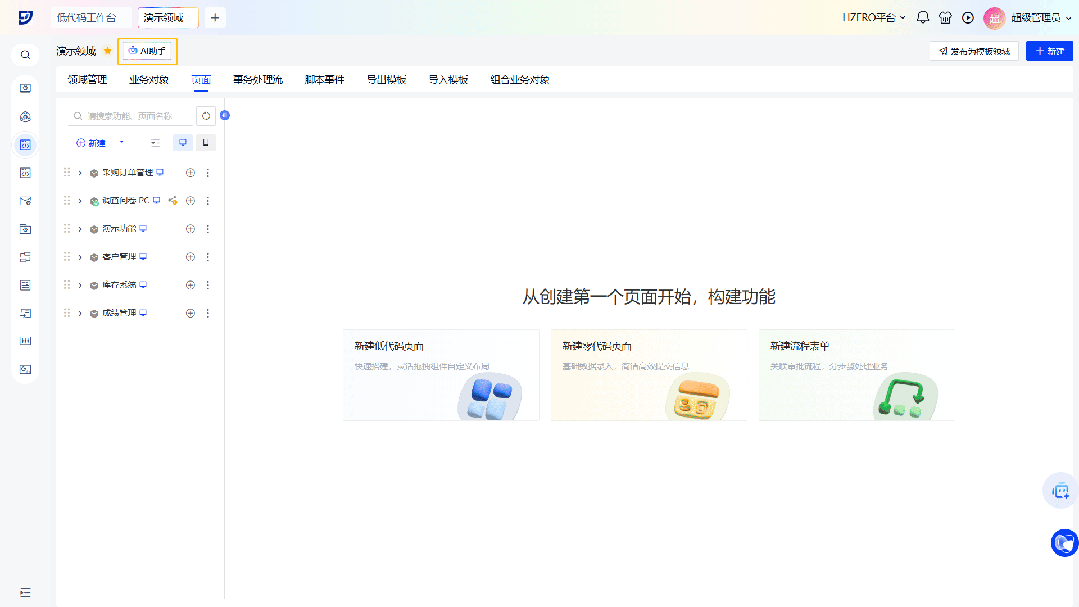
Task: Click the page search input field
Action: click(x=130, y=116)
